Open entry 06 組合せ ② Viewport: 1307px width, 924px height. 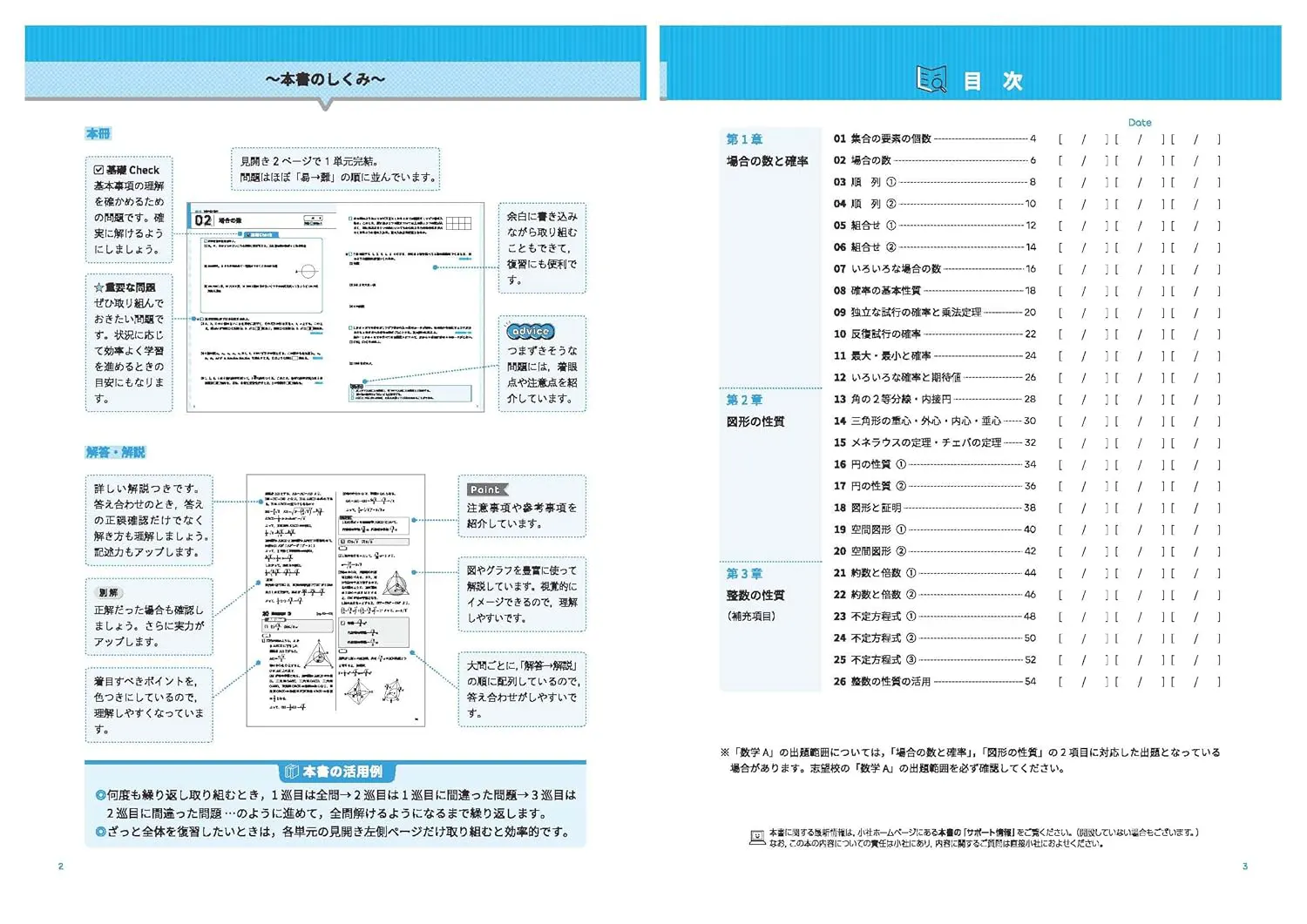click(x=934, y=247)
